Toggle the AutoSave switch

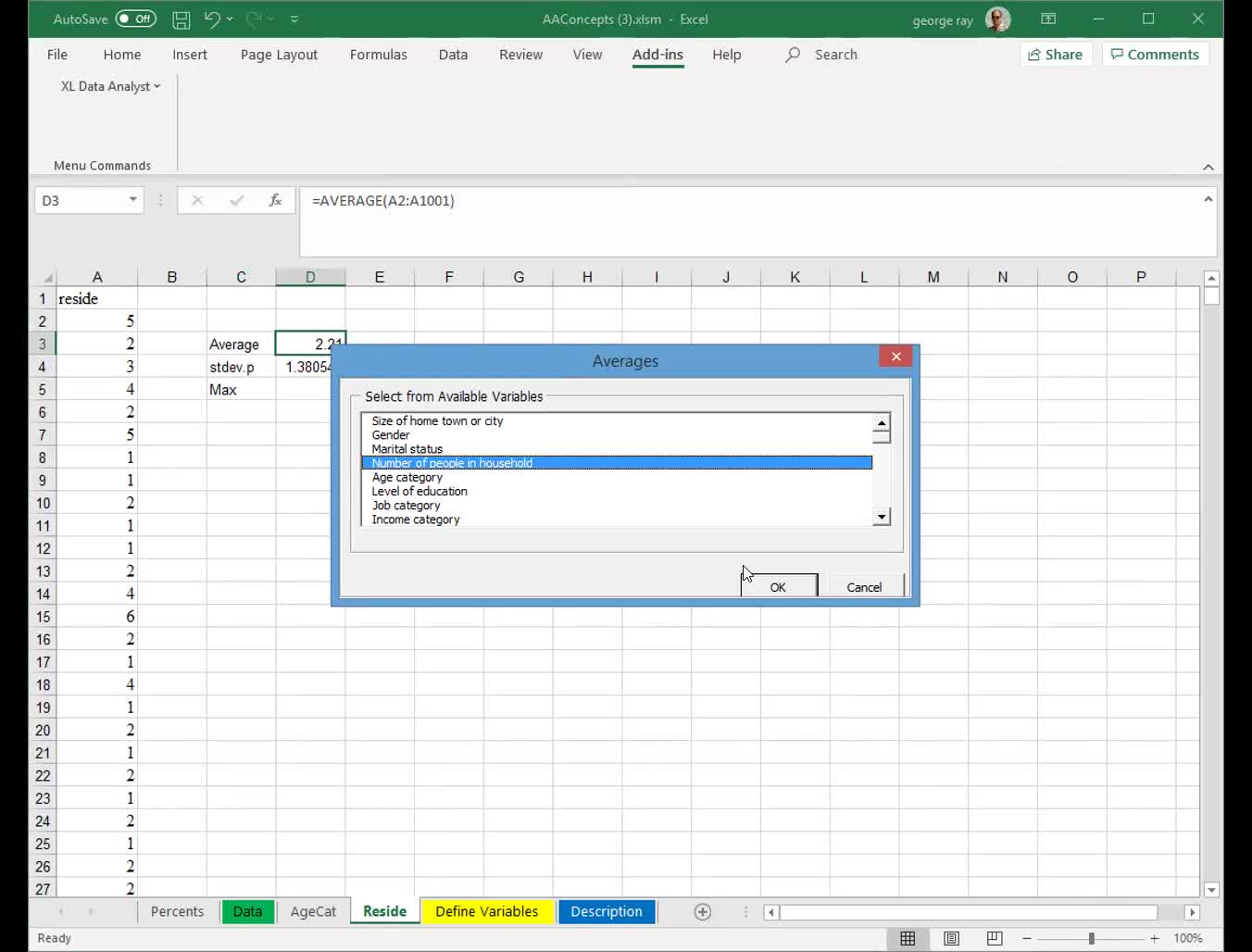pos(136,19)
